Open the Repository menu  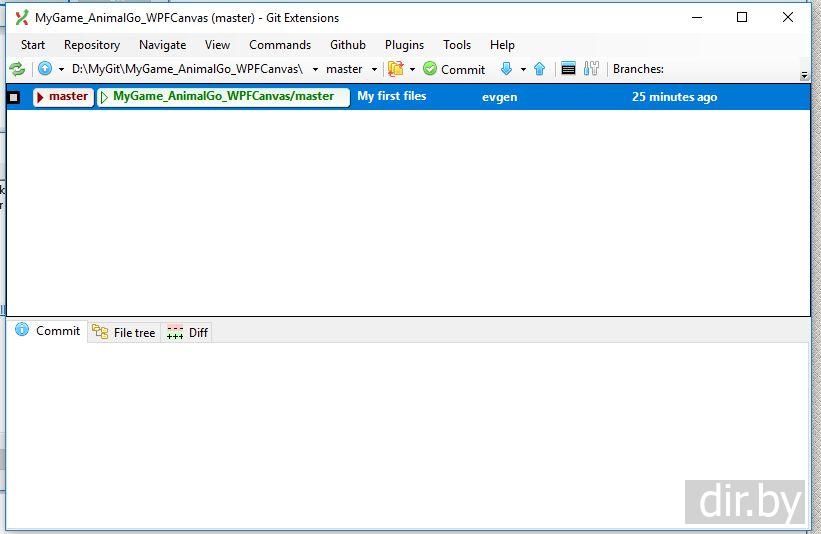point(92,45)
